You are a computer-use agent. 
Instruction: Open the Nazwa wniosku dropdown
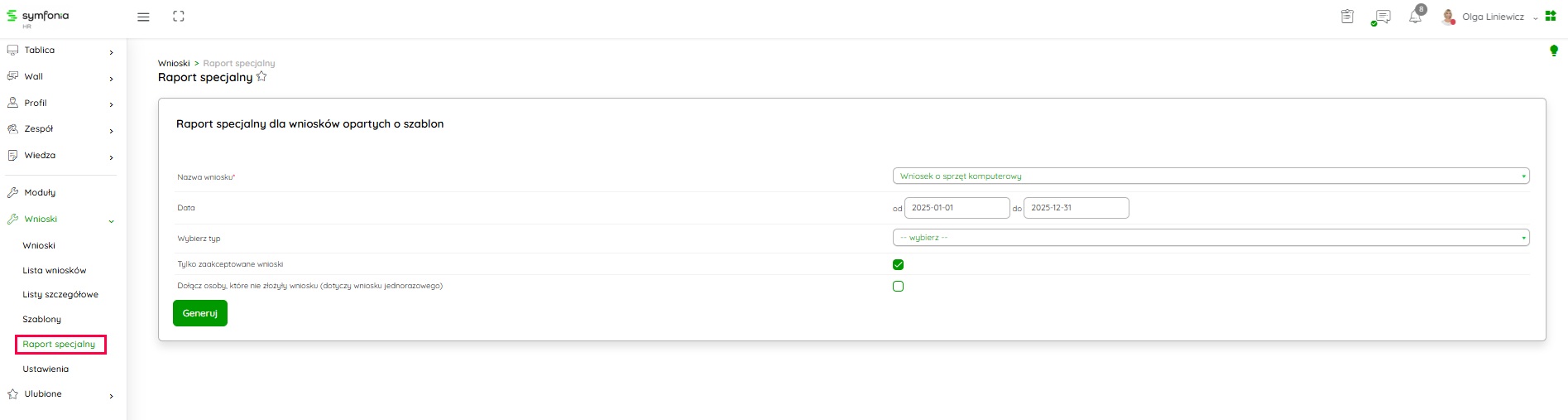pyautogui.click(x=1210, y=176)
